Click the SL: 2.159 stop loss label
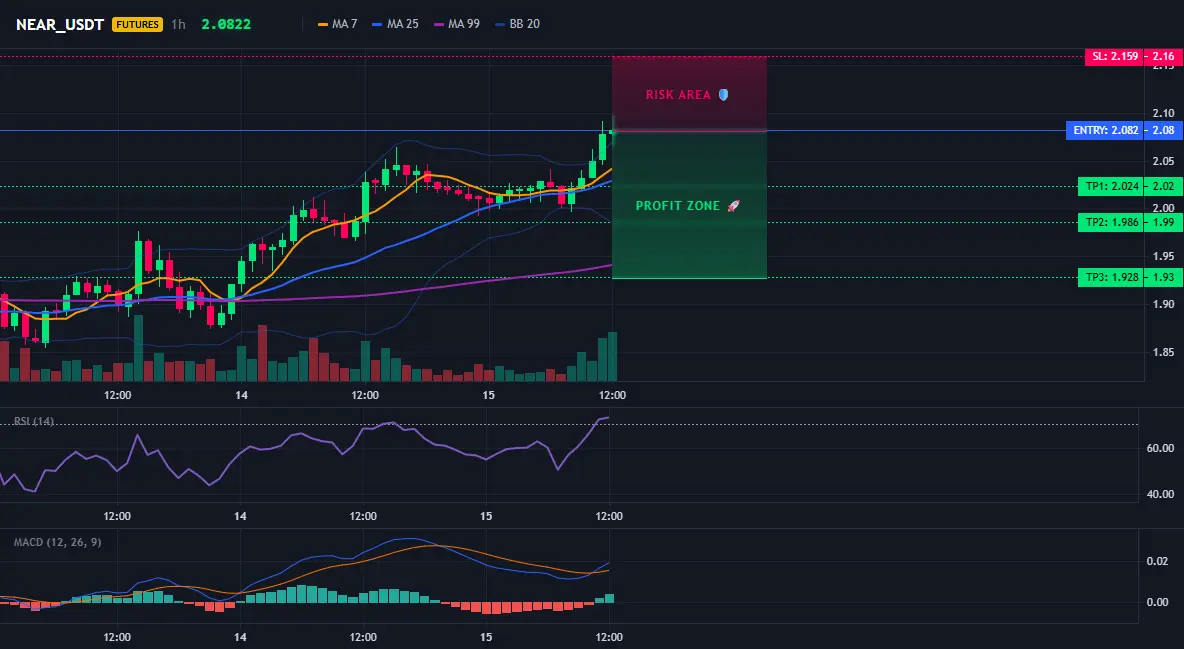The image size is (1184, 649). 1115,57
